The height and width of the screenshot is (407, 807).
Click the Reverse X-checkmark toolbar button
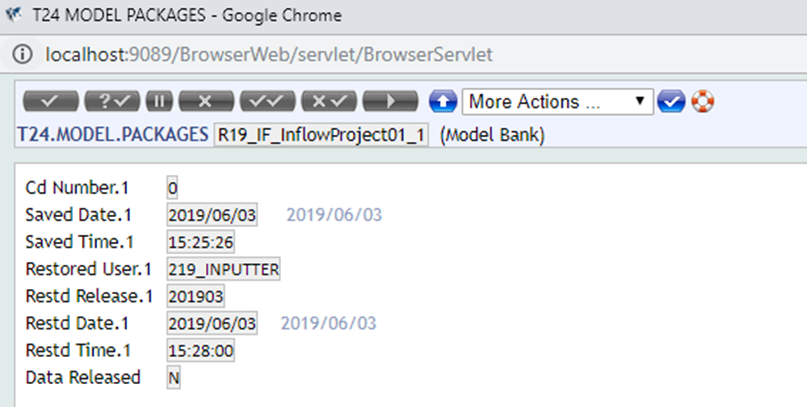tap(329, 101)
